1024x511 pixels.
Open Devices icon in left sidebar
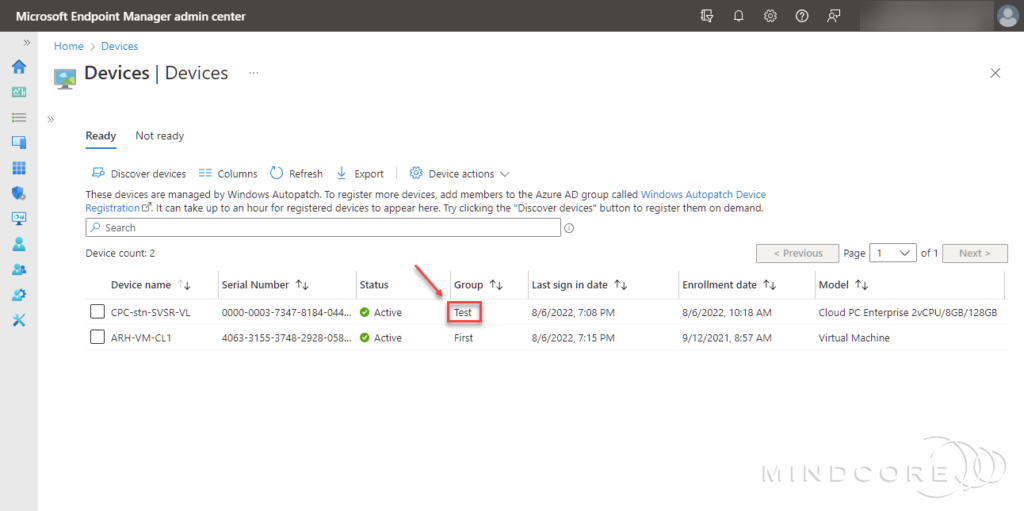pyautogui.click(x=18, y=143)
